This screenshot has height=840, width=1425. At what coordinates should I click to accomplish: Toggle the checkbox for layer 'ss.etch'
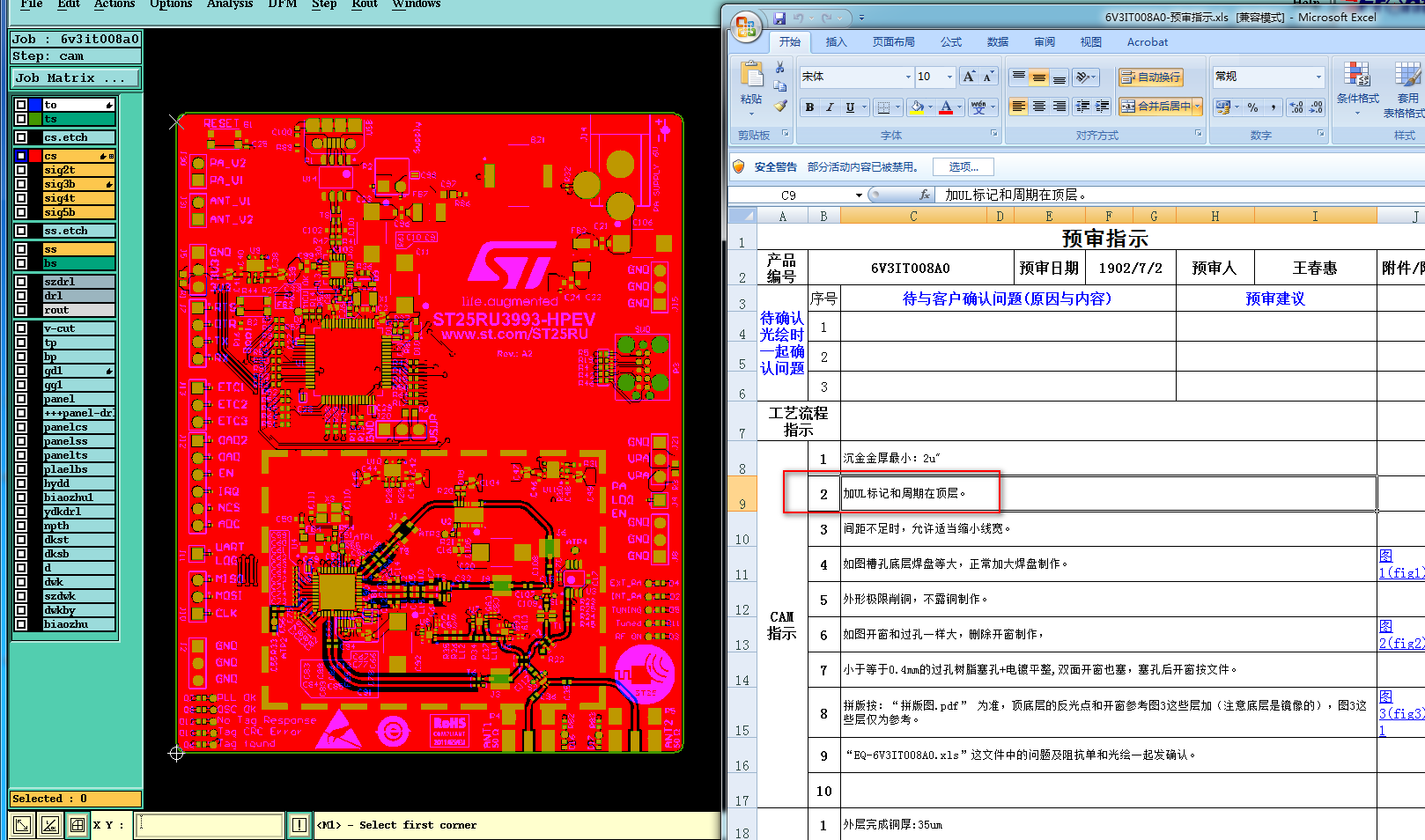tap(21, 231)
